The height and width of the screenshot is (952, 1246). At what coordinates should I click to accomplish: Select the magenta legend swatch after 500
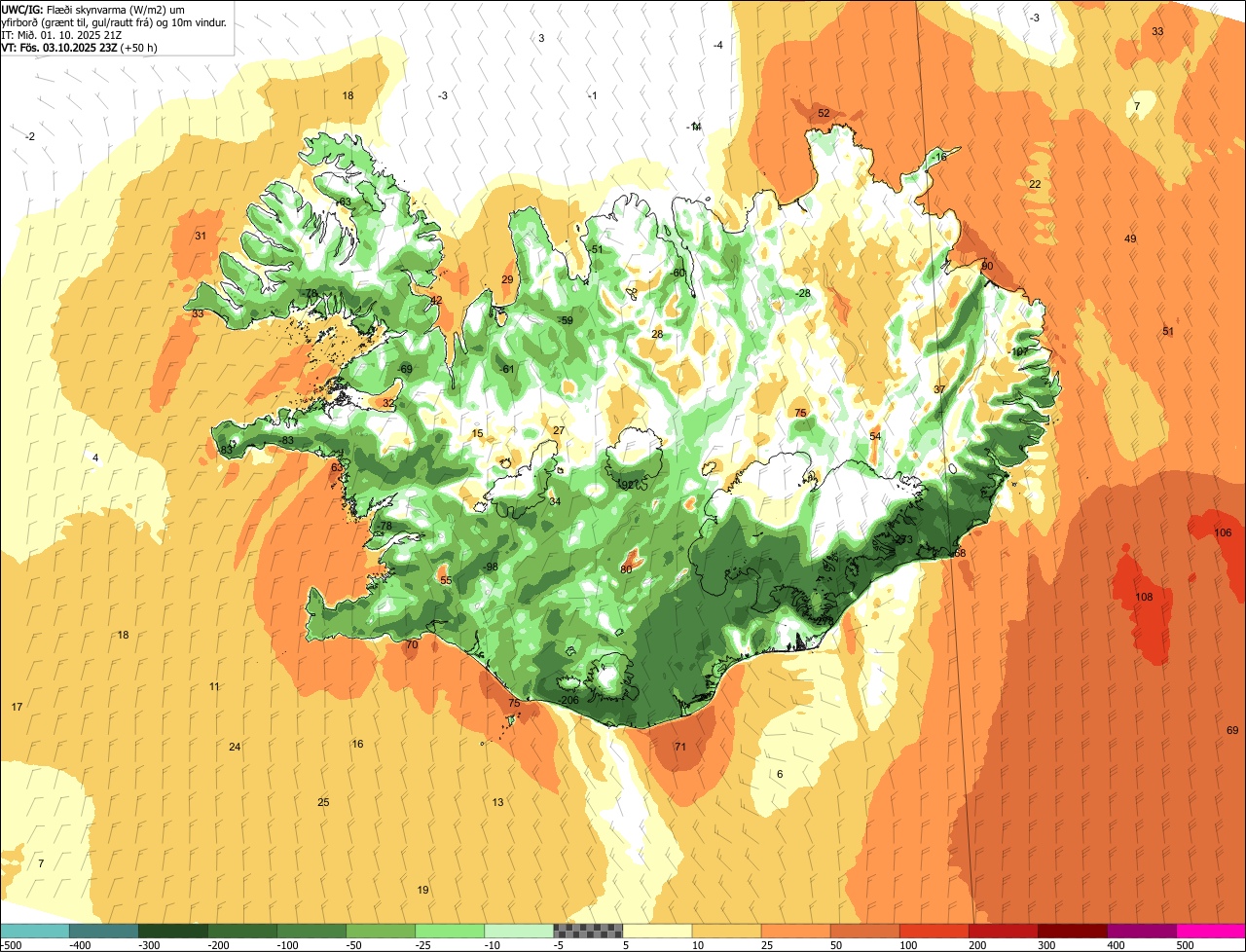tap(1211, 931)
